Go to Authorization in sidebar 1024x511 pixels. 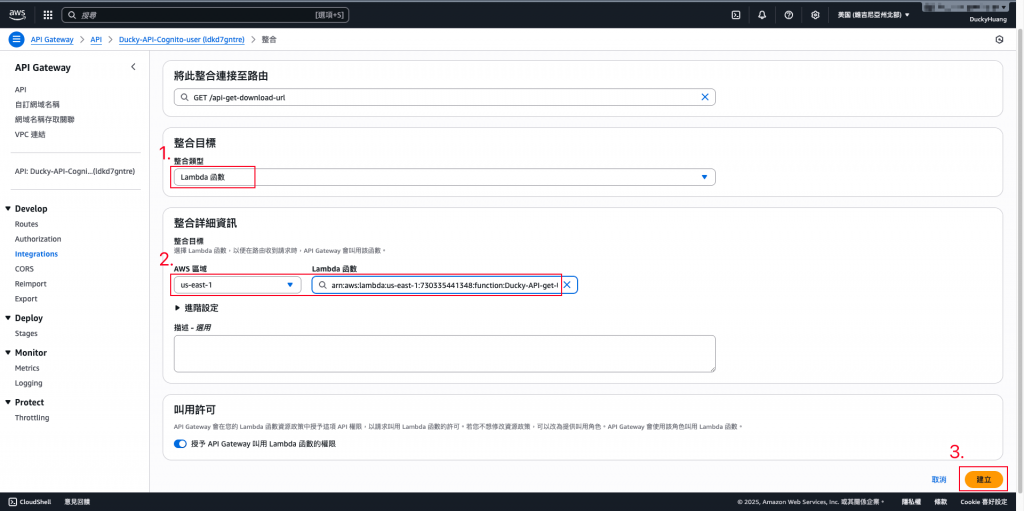coord(38,239)
